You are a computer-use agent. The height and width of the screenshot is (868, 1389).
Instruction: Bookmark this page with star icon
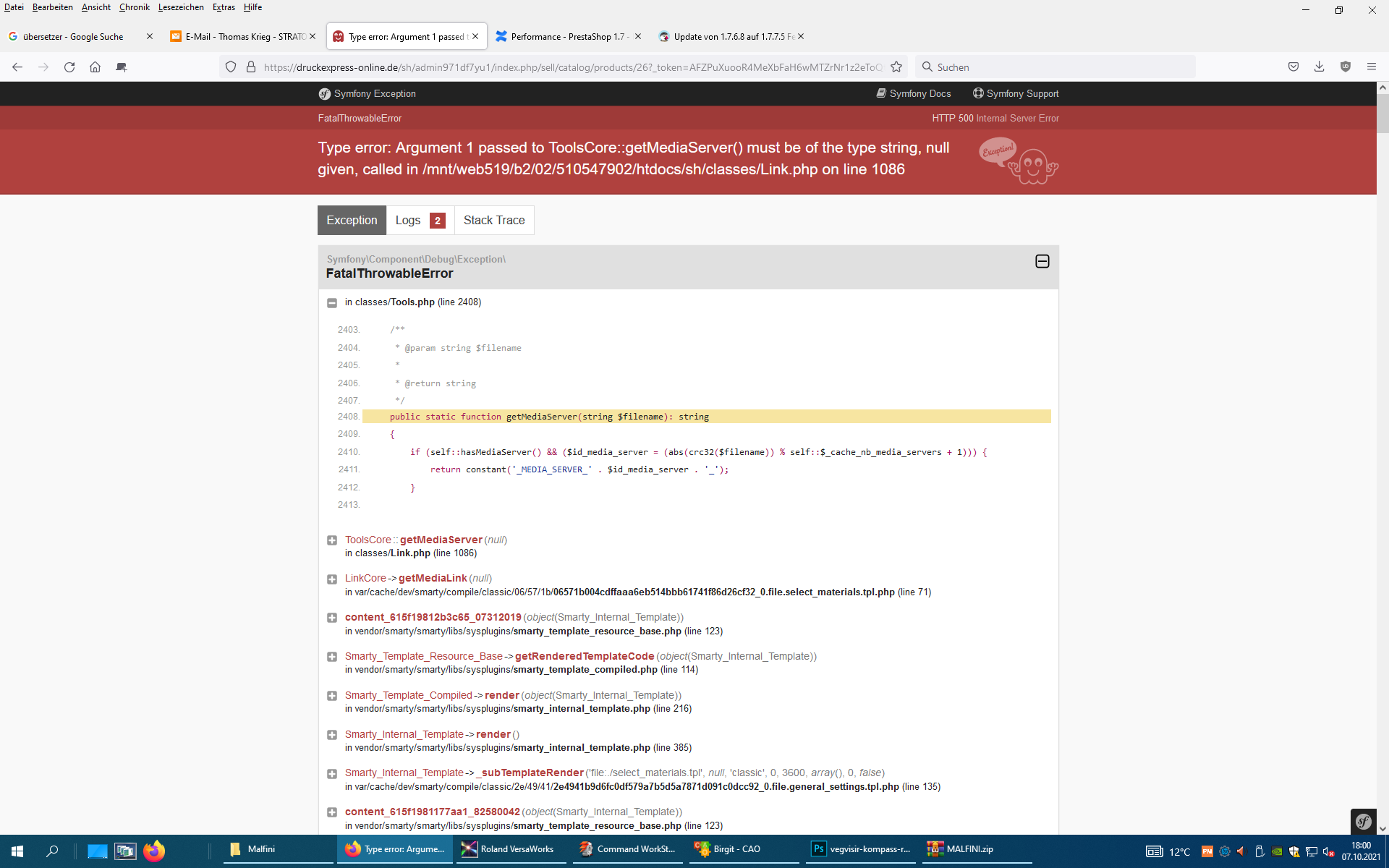coord(896,67)
